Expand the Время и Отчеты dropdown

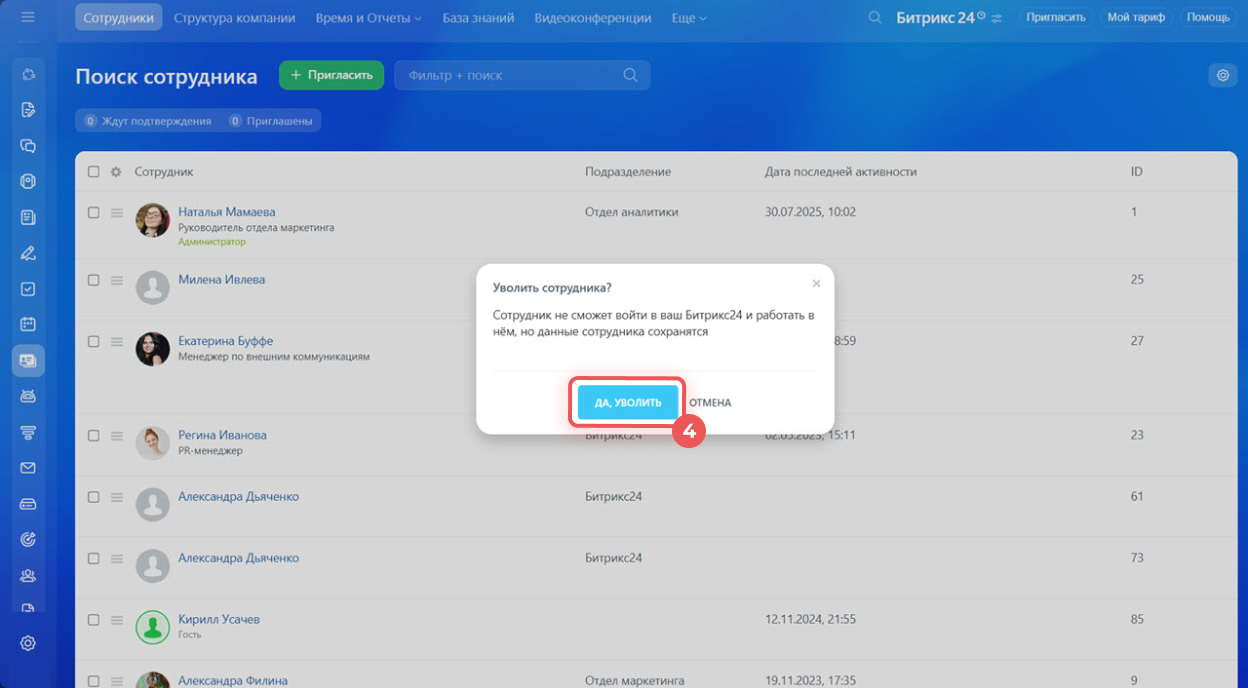point(368,18)
